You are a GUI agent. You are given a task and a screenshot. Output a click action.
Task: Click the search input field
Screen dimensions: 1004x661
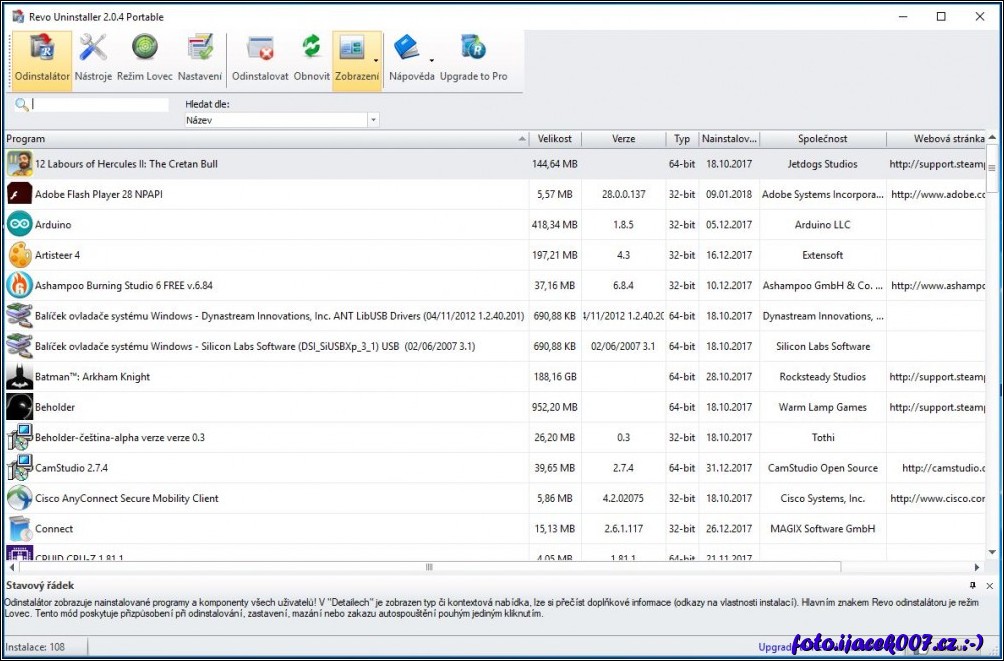click(98, 104)
